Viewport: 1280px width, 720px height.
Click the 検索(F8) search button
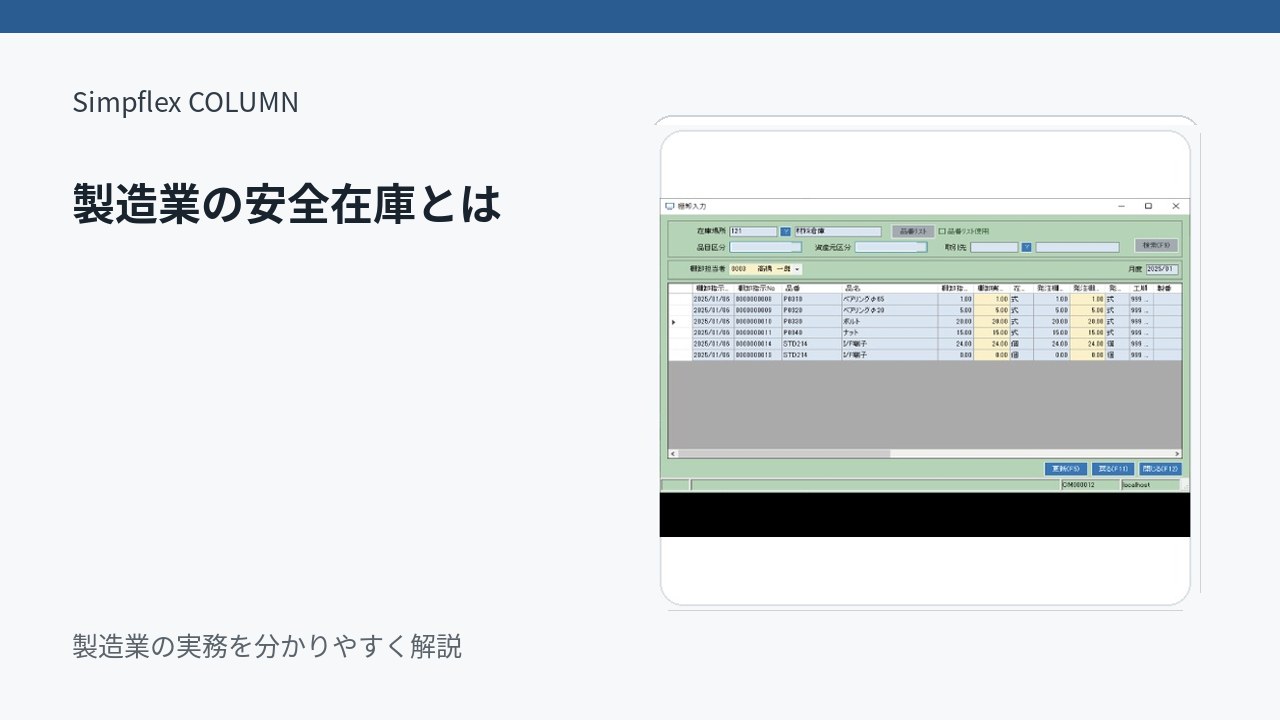pyautogui.click(x=1157, y=245)
